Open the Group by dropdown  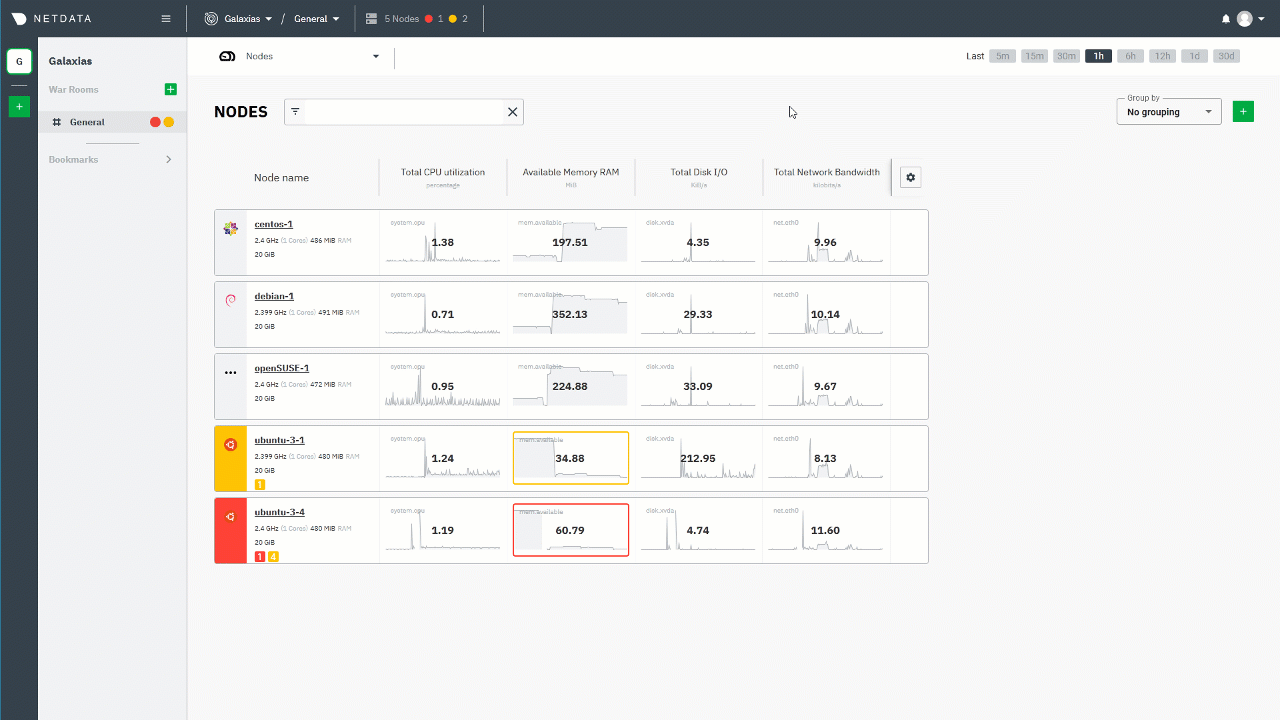click(x=1169, y=111)
